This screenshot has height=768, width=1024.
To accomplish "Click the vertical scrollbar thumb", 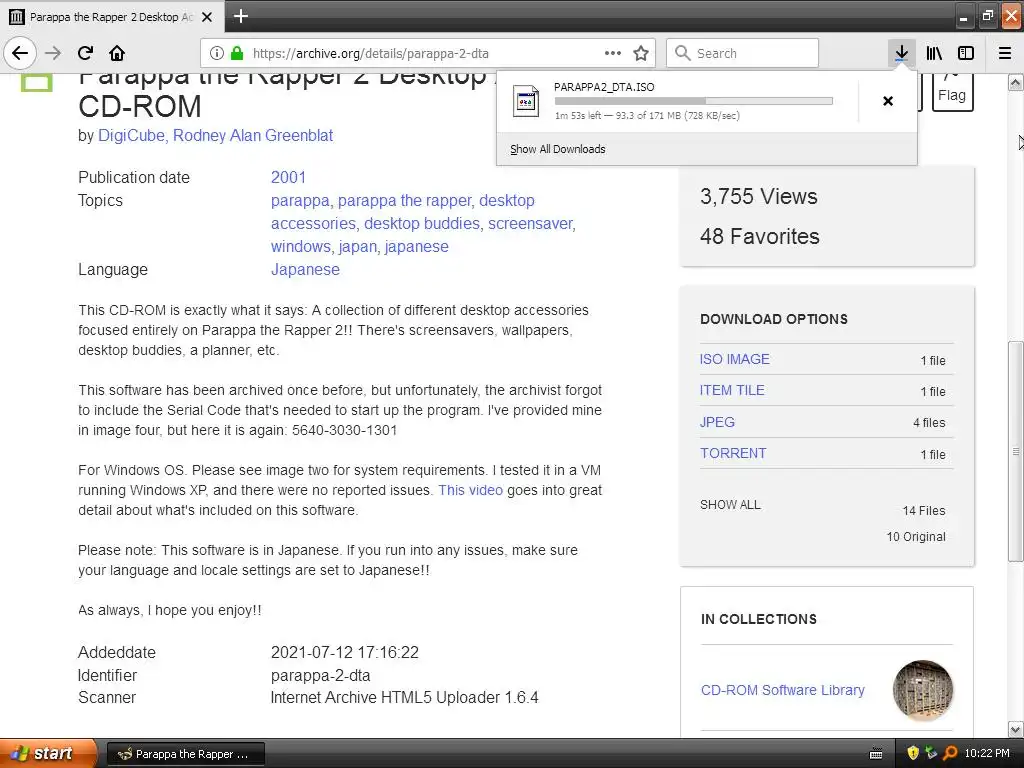I will point(1016,451).
